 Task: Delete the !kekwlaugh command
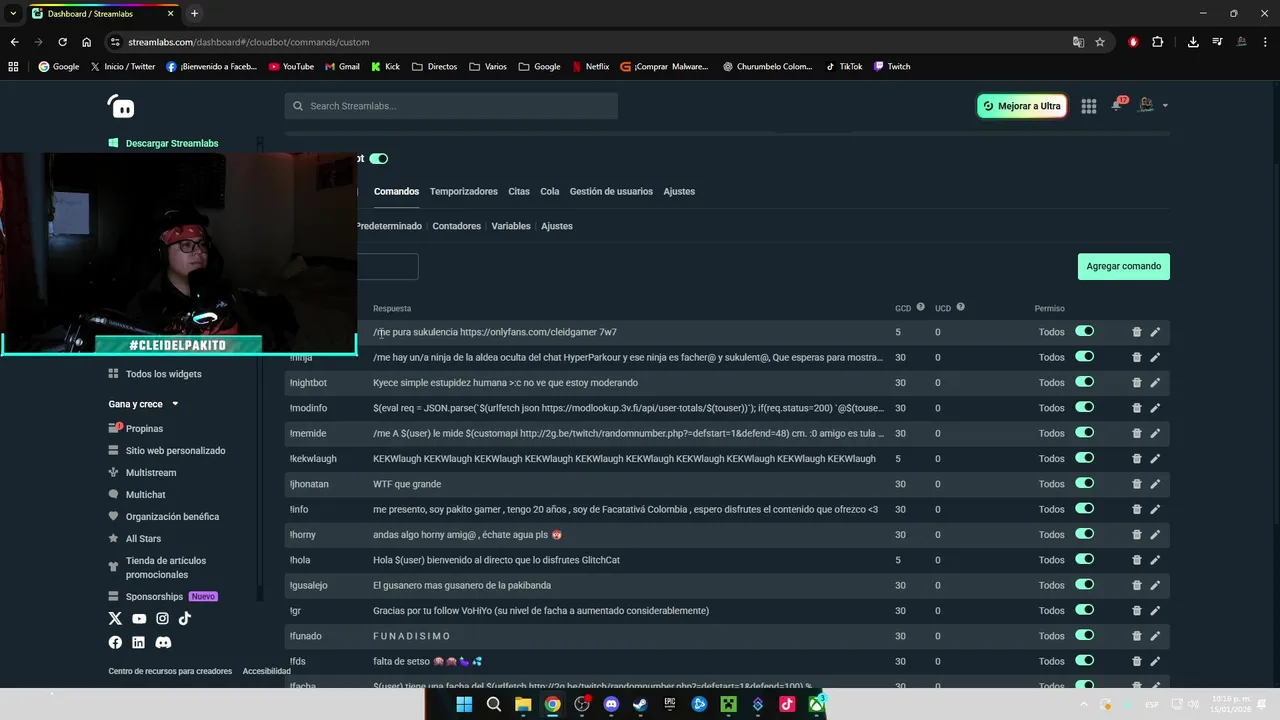pos(1137,459)
